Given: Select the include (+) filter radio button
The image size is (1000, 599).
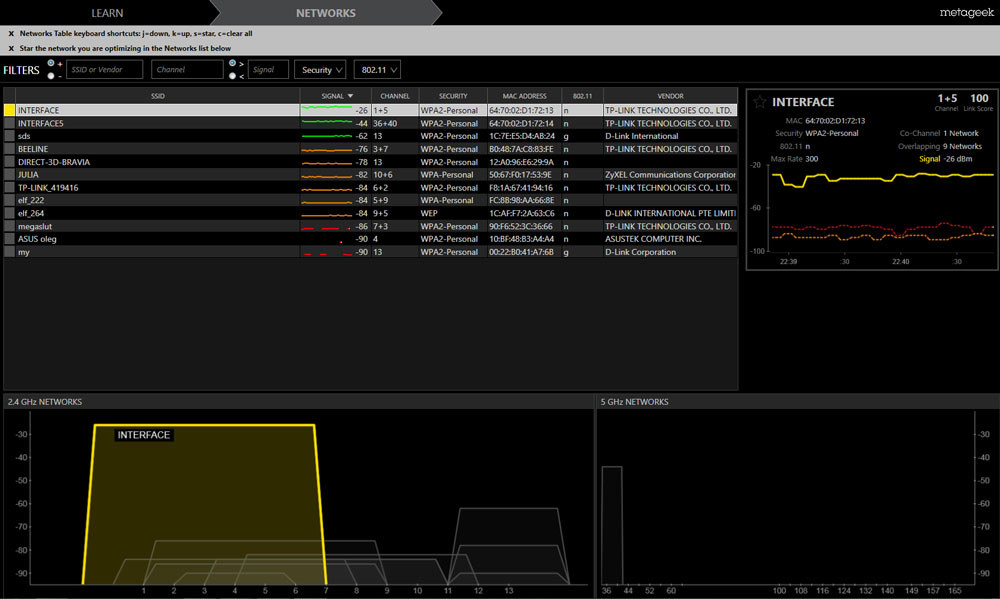Looking at the screenshot, I should pyautogui.click(x=50, y=64).
